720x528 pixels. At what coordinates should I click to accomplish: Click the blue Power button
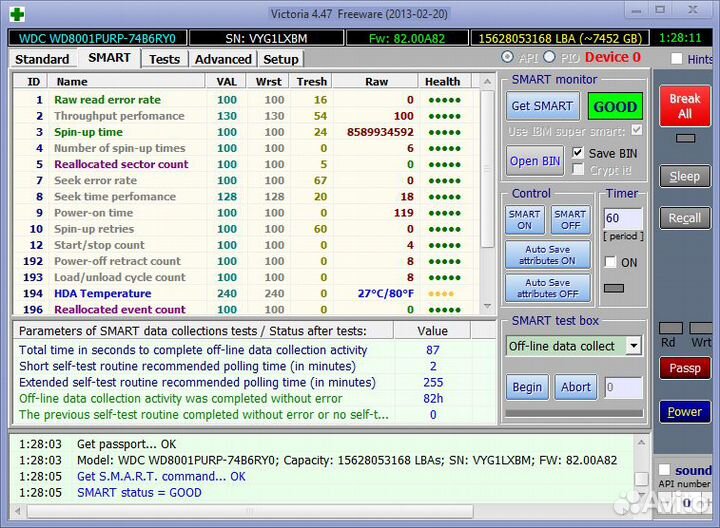coord(684,411)
